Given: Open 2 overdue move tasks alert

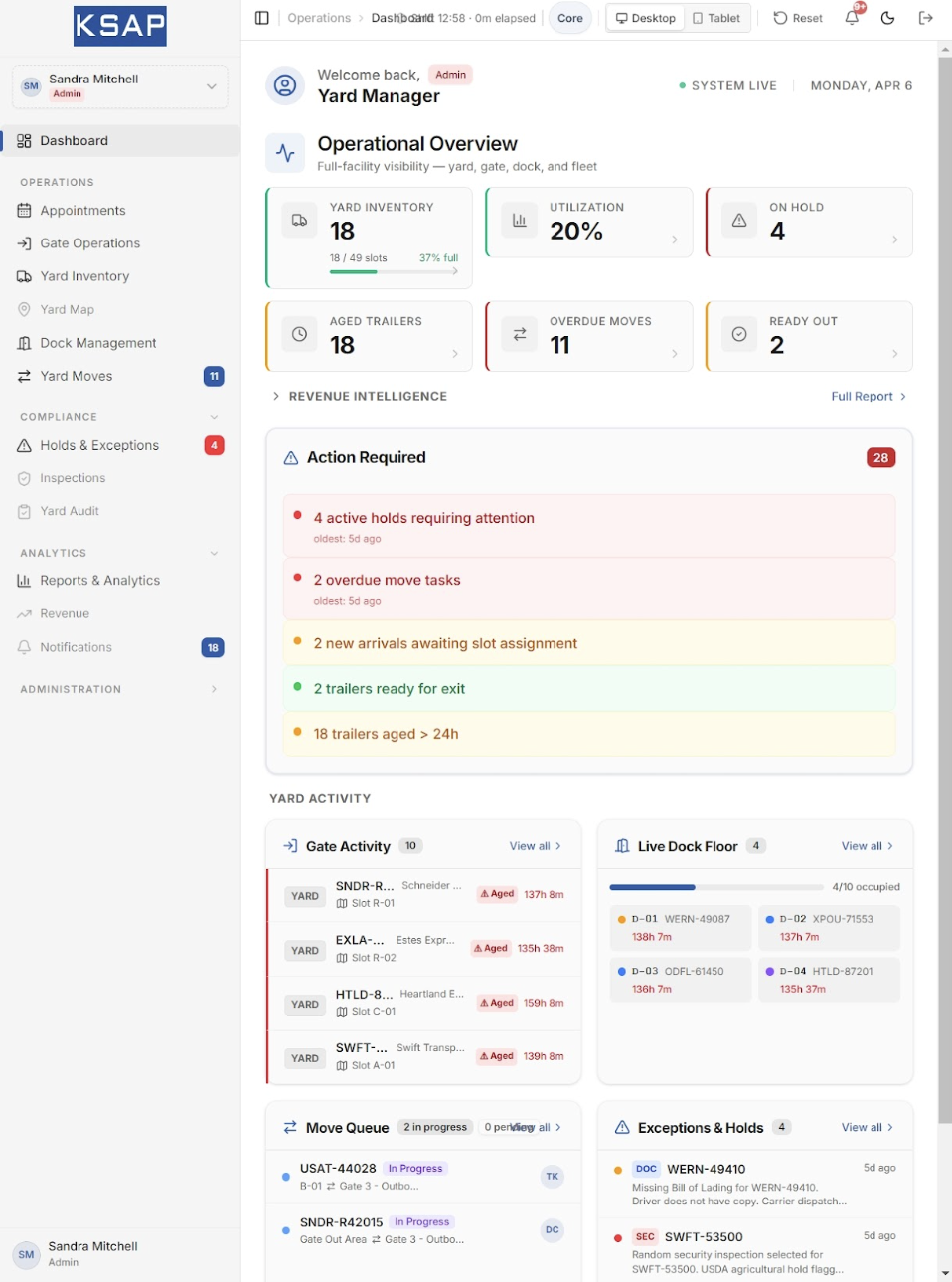Looking at the screenshot, I should pyautogui.click(x=589, y=588).
